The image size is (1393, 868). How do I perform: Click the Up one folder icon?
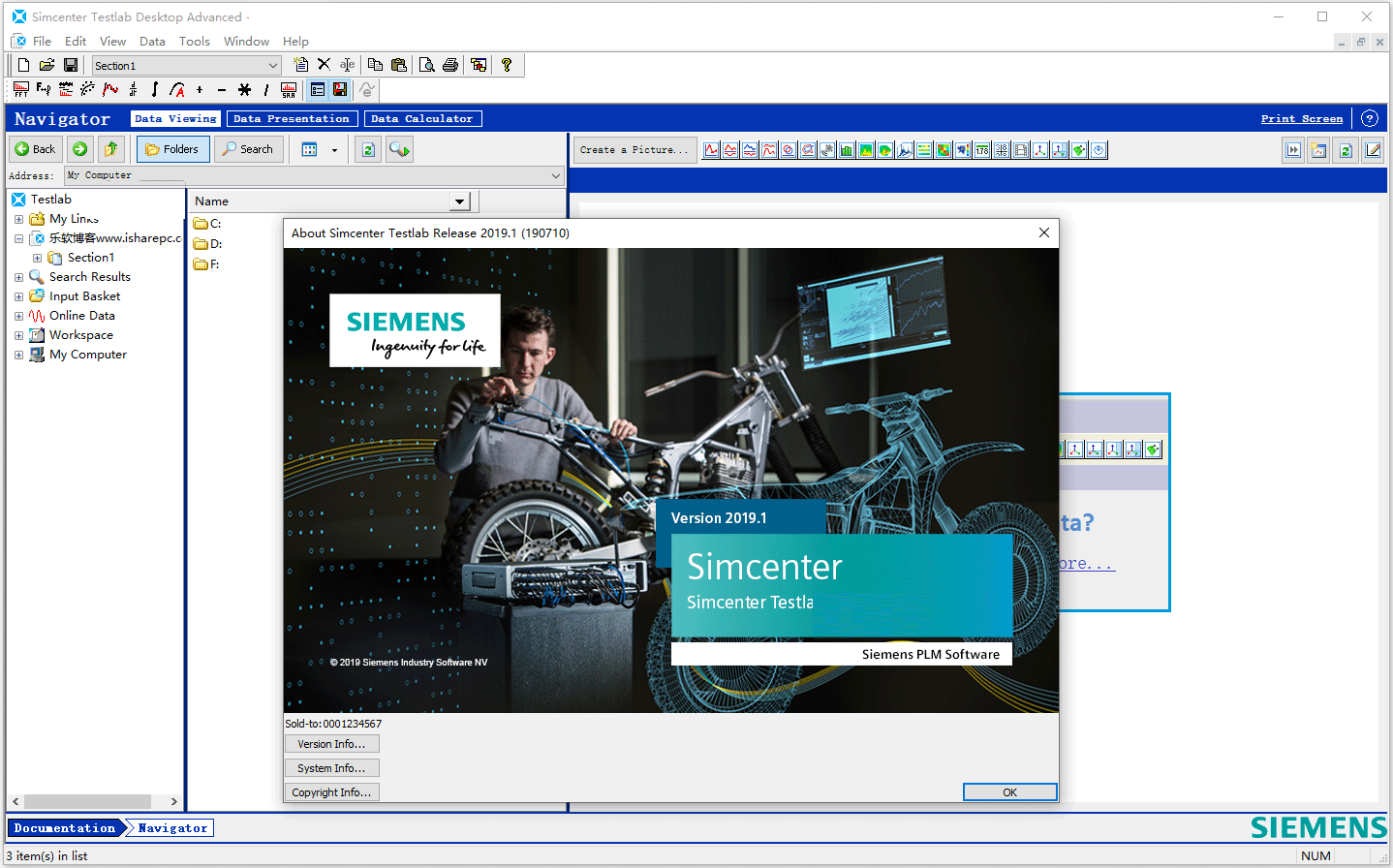(x=111, y=149)
